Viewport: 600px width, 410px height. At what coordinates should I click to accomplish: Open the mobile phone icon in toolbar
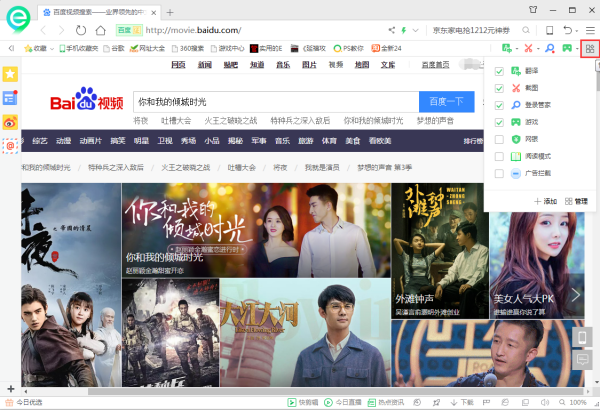coord(549,30)
